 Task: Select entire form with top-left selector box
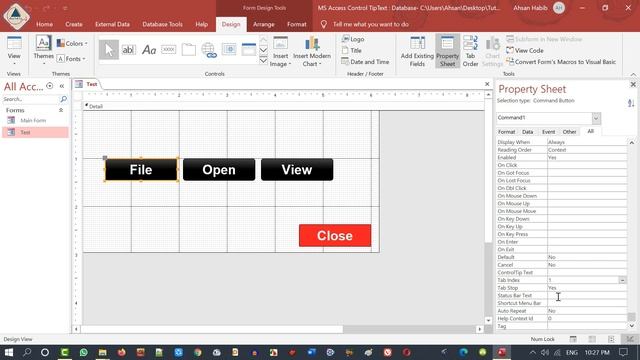[78, 95]
